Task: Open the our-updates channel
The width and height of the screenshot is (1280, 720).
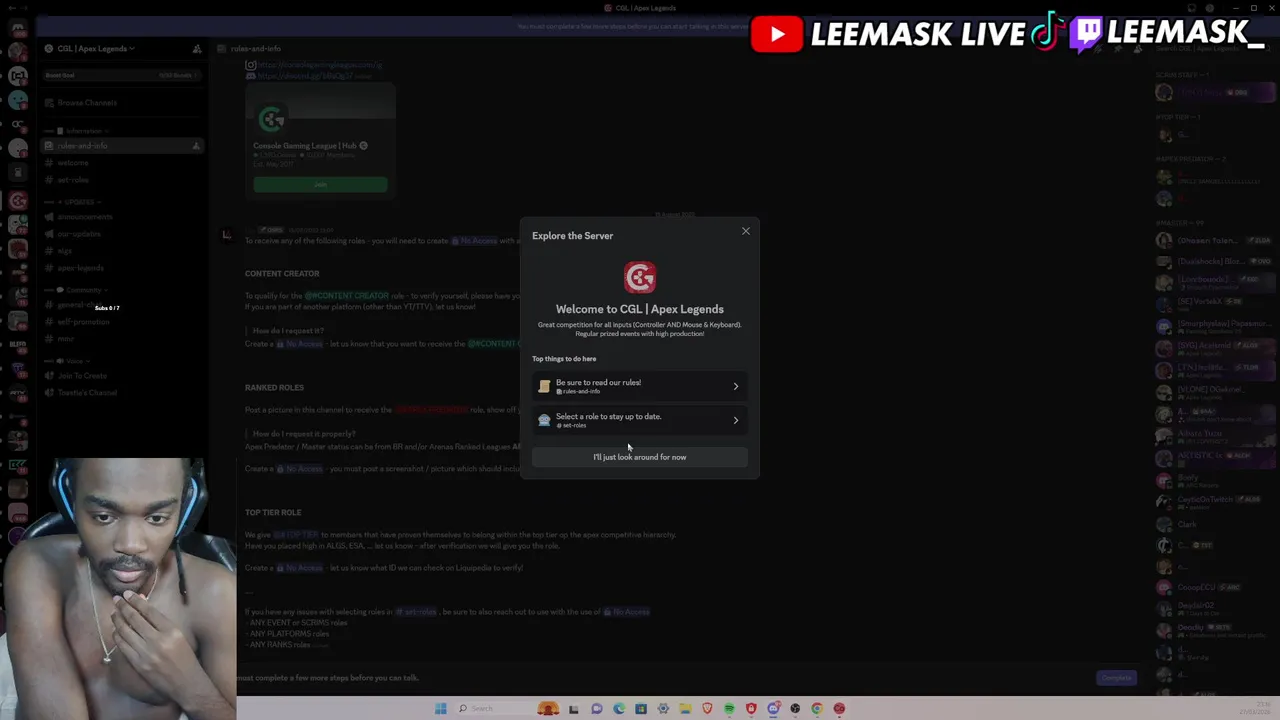Action: pyautogui.click(x=79, y=234)
